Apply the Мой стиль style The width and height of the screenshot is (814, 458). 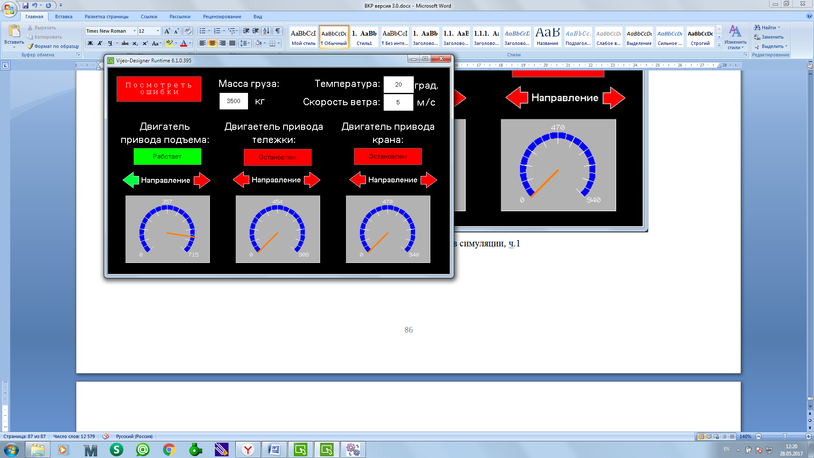point(303,37)
